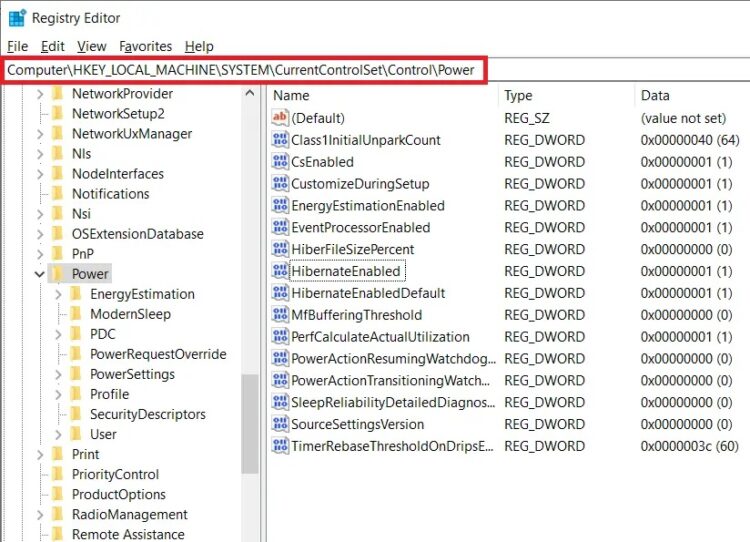Open the Favorites menu
Viewport: 750px width, 542px height.
coord(145,46)
